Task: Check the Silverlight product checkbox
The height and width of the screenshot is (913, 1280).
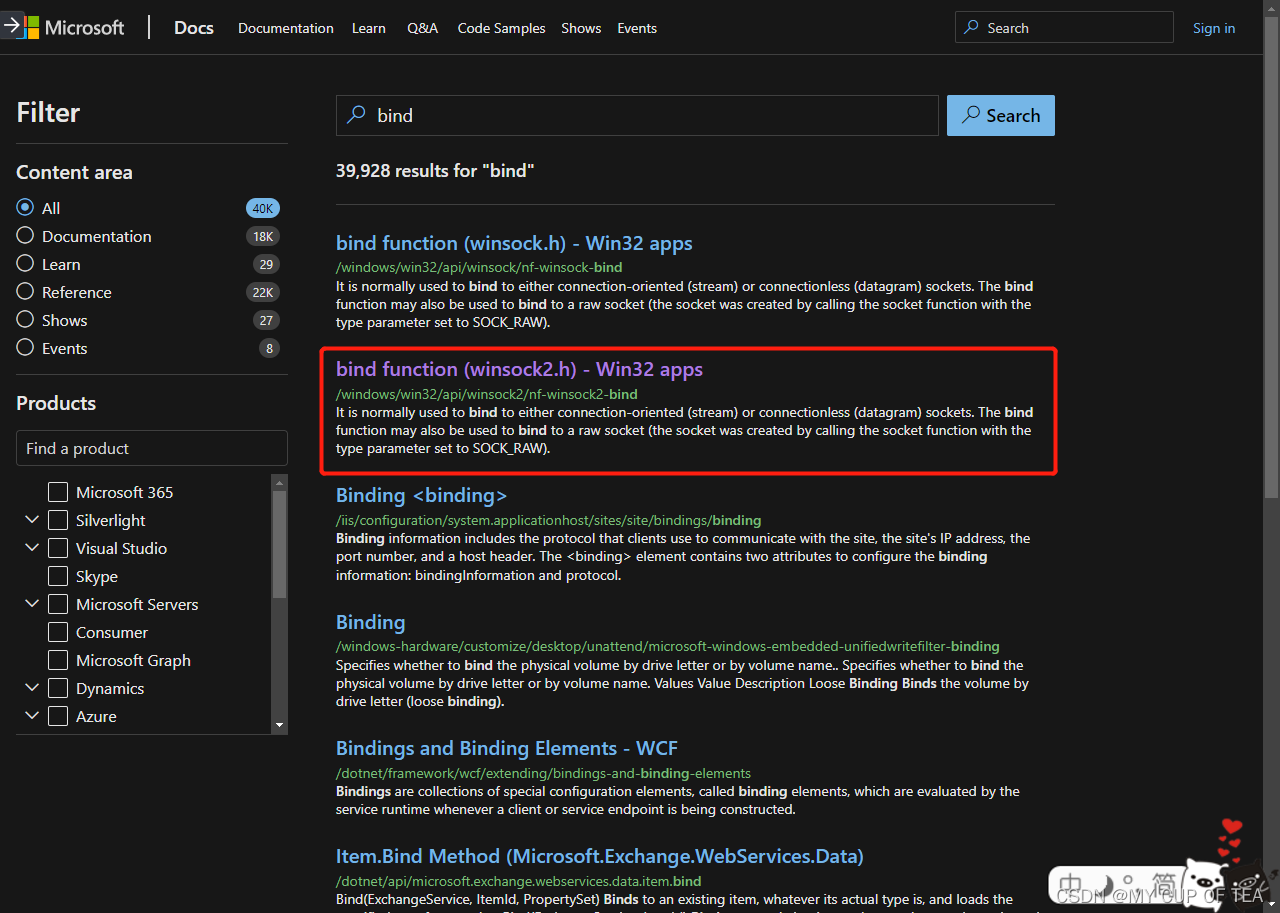Action: pos(58,520)
